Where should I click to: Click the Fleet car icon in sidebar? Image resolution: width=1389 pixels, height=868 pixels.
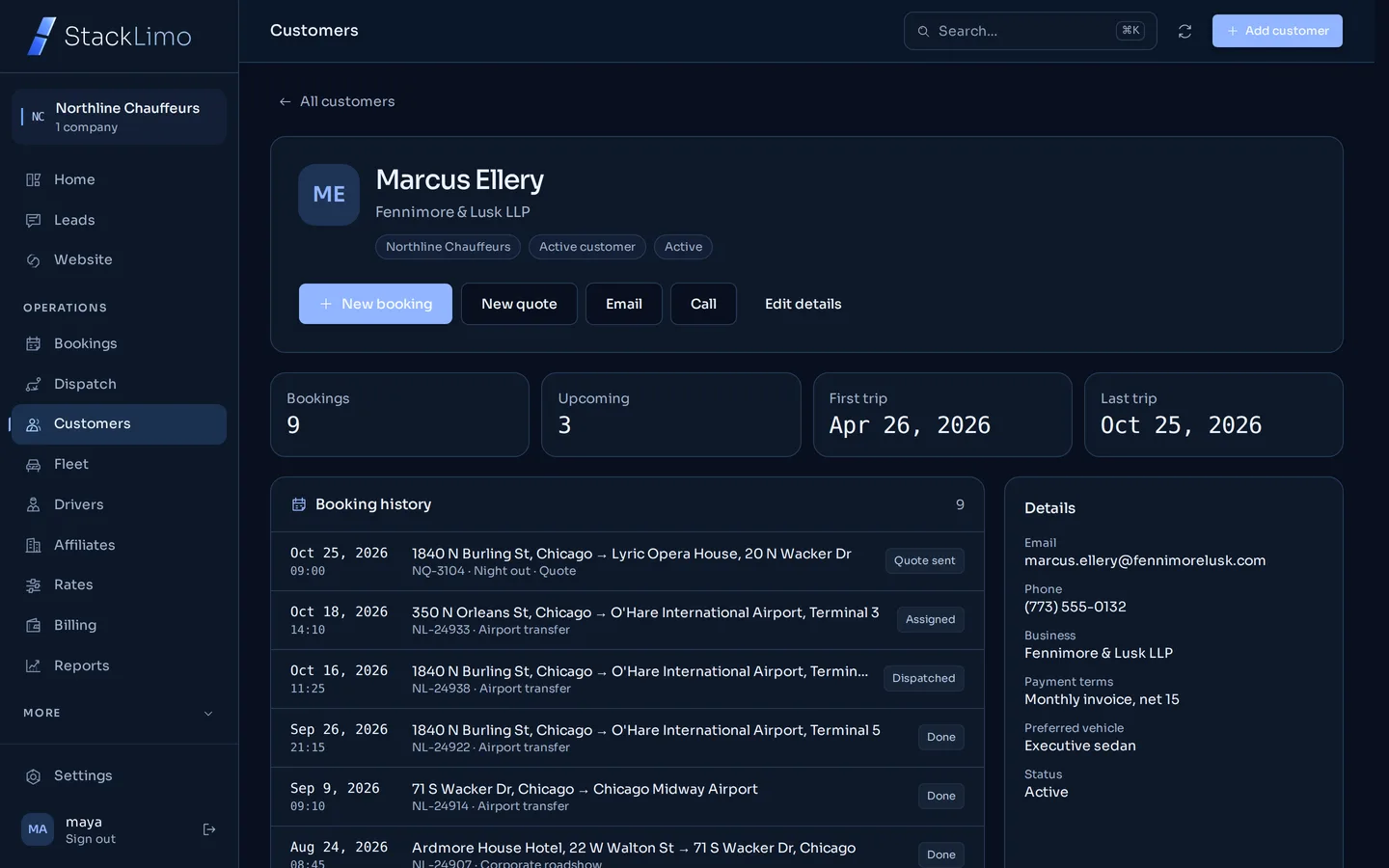point(33,465)
